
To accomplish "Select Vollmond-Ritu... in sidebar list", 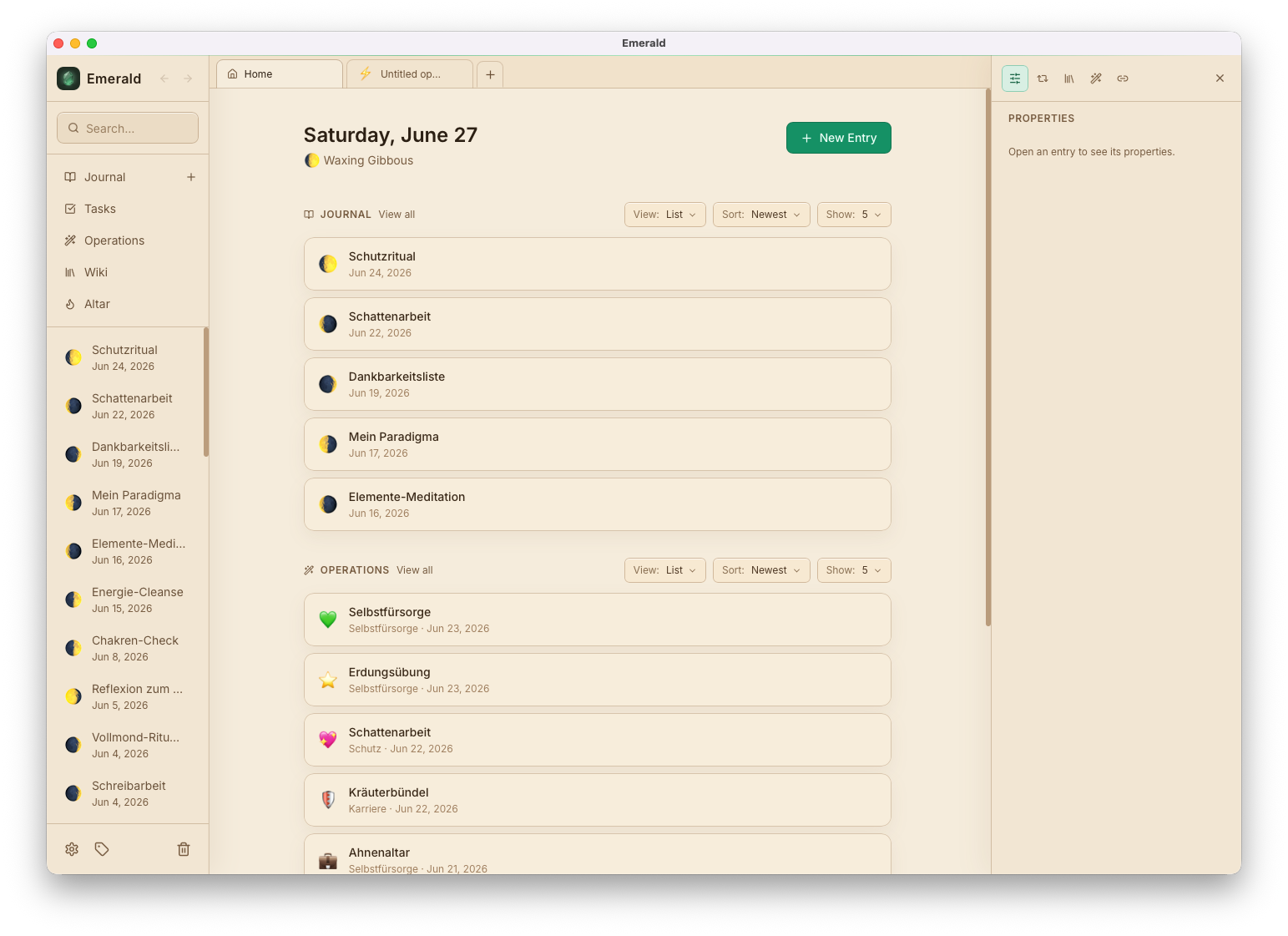I will (128, 745).
